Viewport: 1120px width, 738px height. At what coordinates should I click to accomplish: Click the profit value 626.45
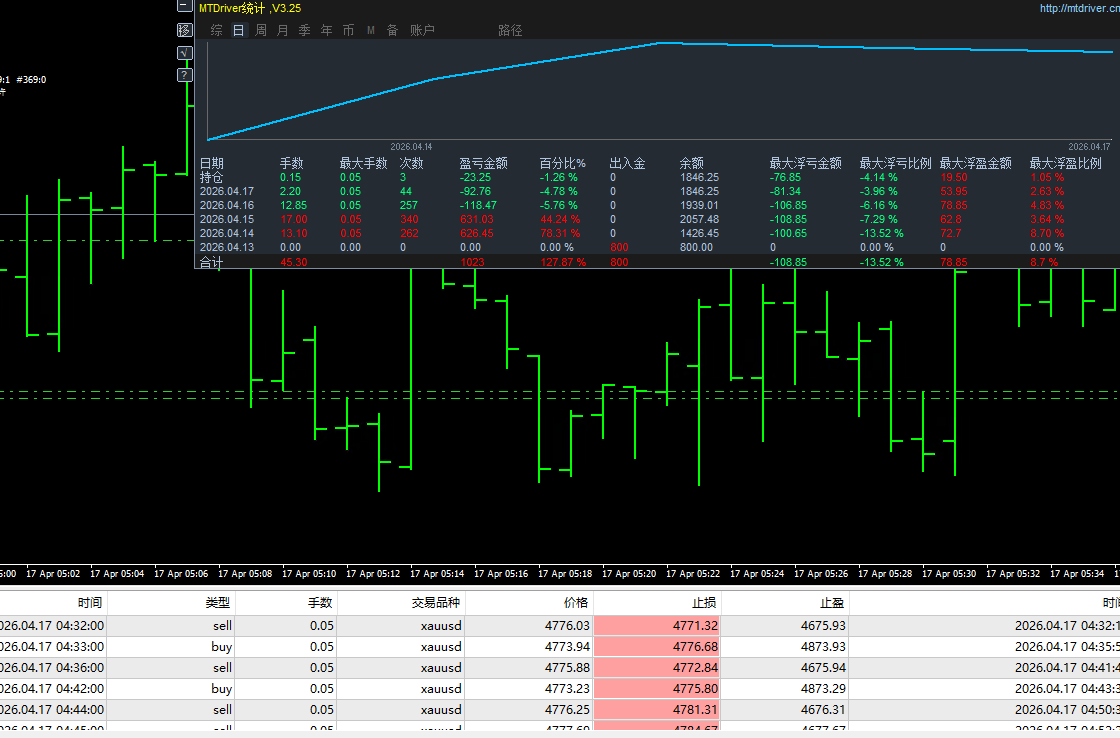click(x=476, y=233)
